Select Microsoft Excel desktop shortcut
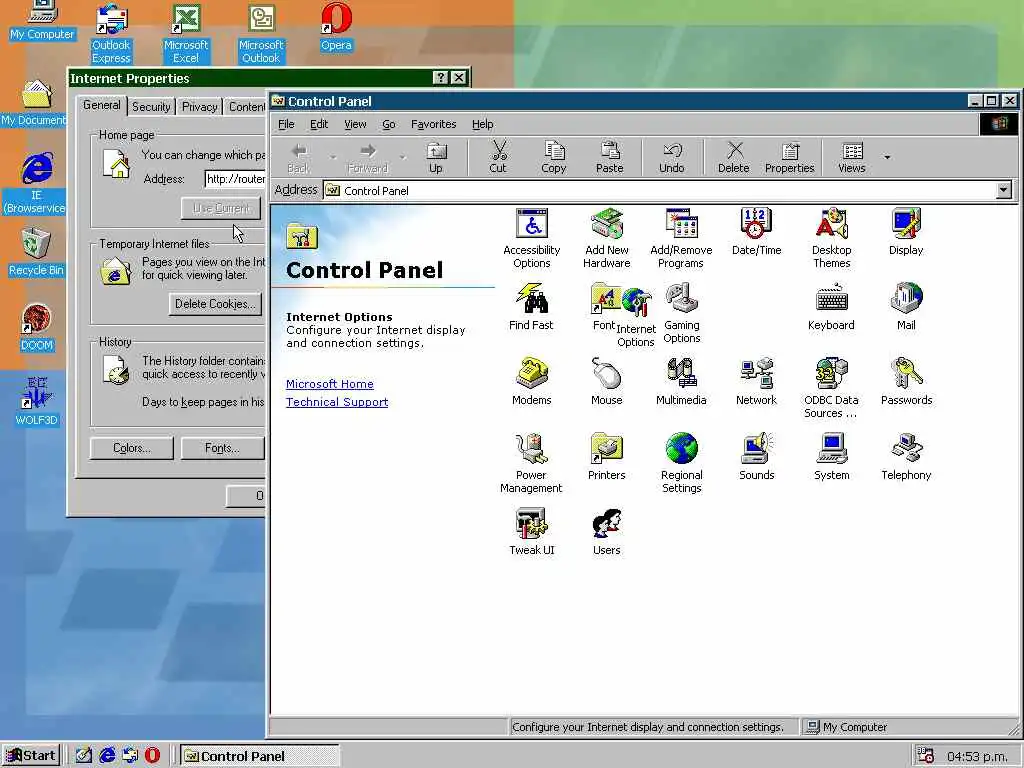Image resolution: width=1024 pixels, height=768 pixels. 186,33
